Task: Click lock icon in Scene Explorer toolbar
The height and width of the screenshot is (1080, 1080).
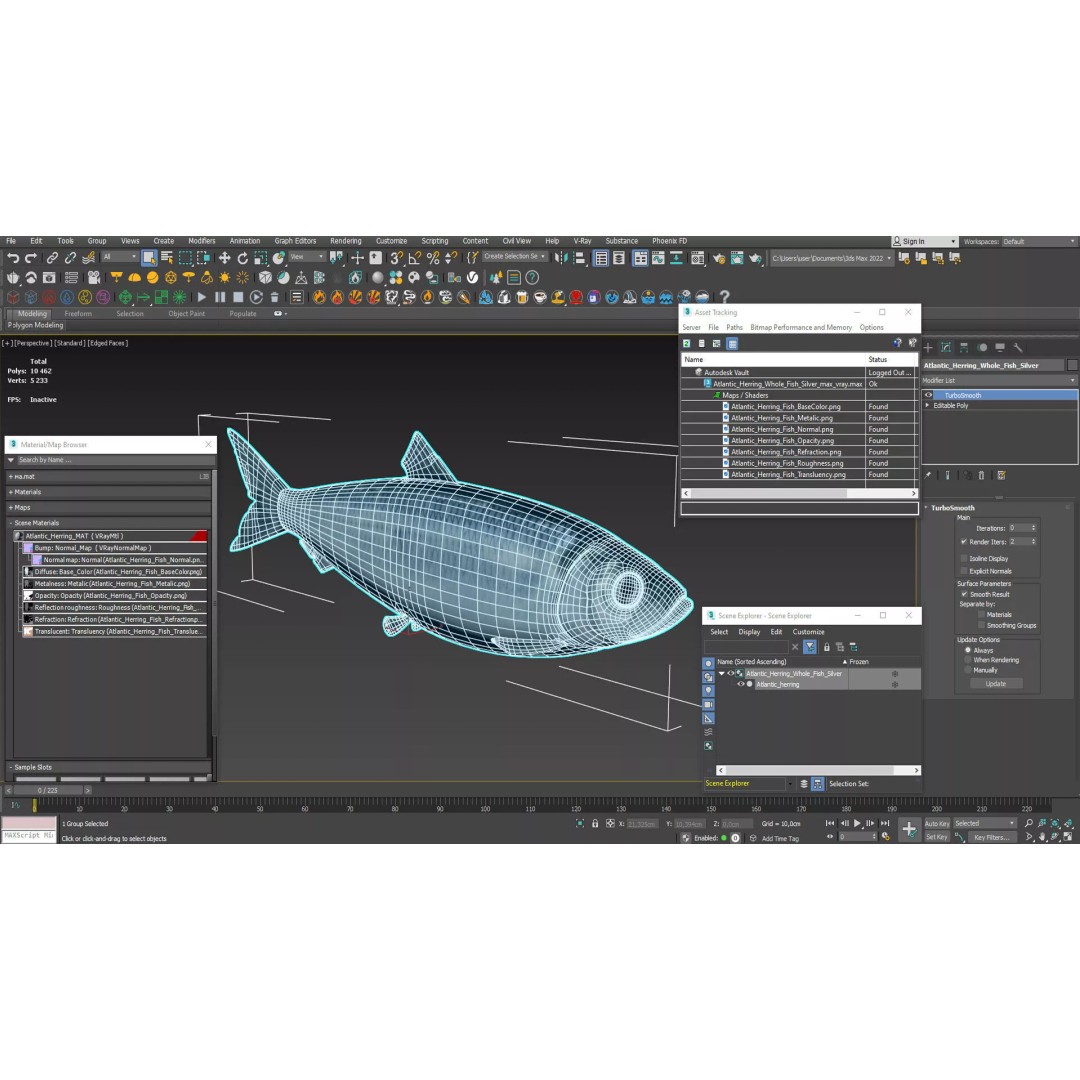Action: 827,647
